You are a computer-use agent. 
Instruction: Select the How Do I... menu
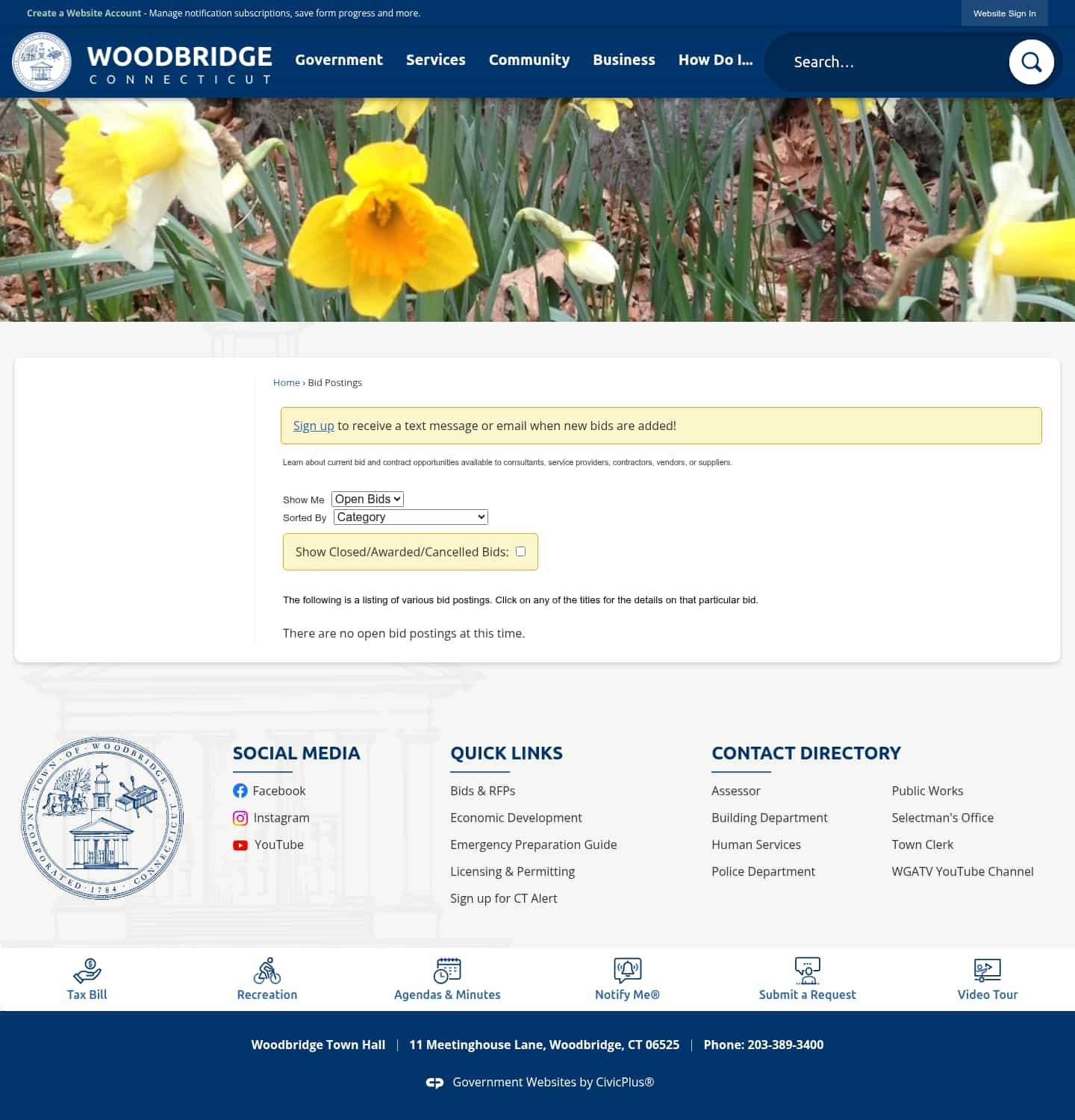pos(714,60)
